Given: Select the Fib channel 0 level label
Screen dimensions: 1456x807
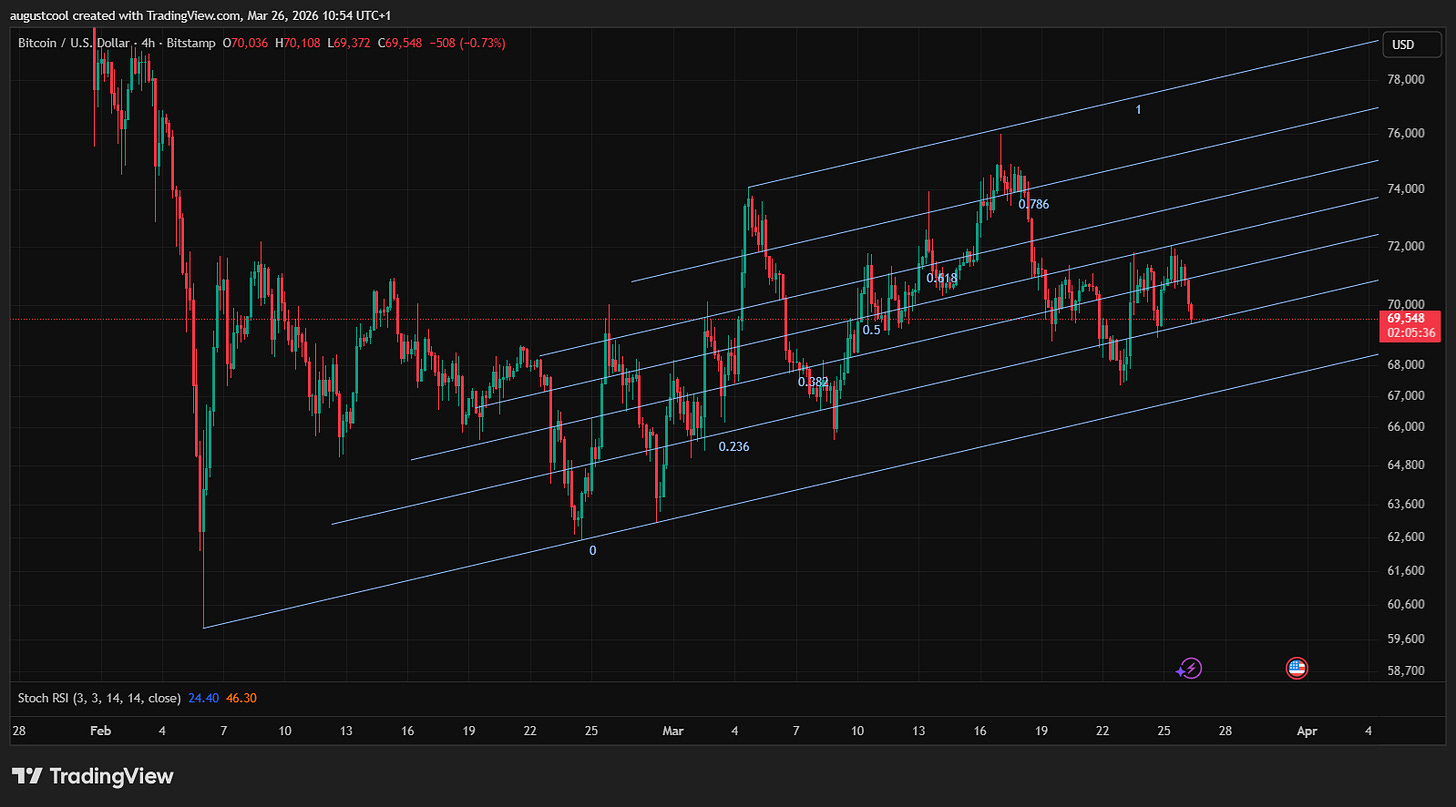Looking at the screenshot, I should tap(593, 550).
